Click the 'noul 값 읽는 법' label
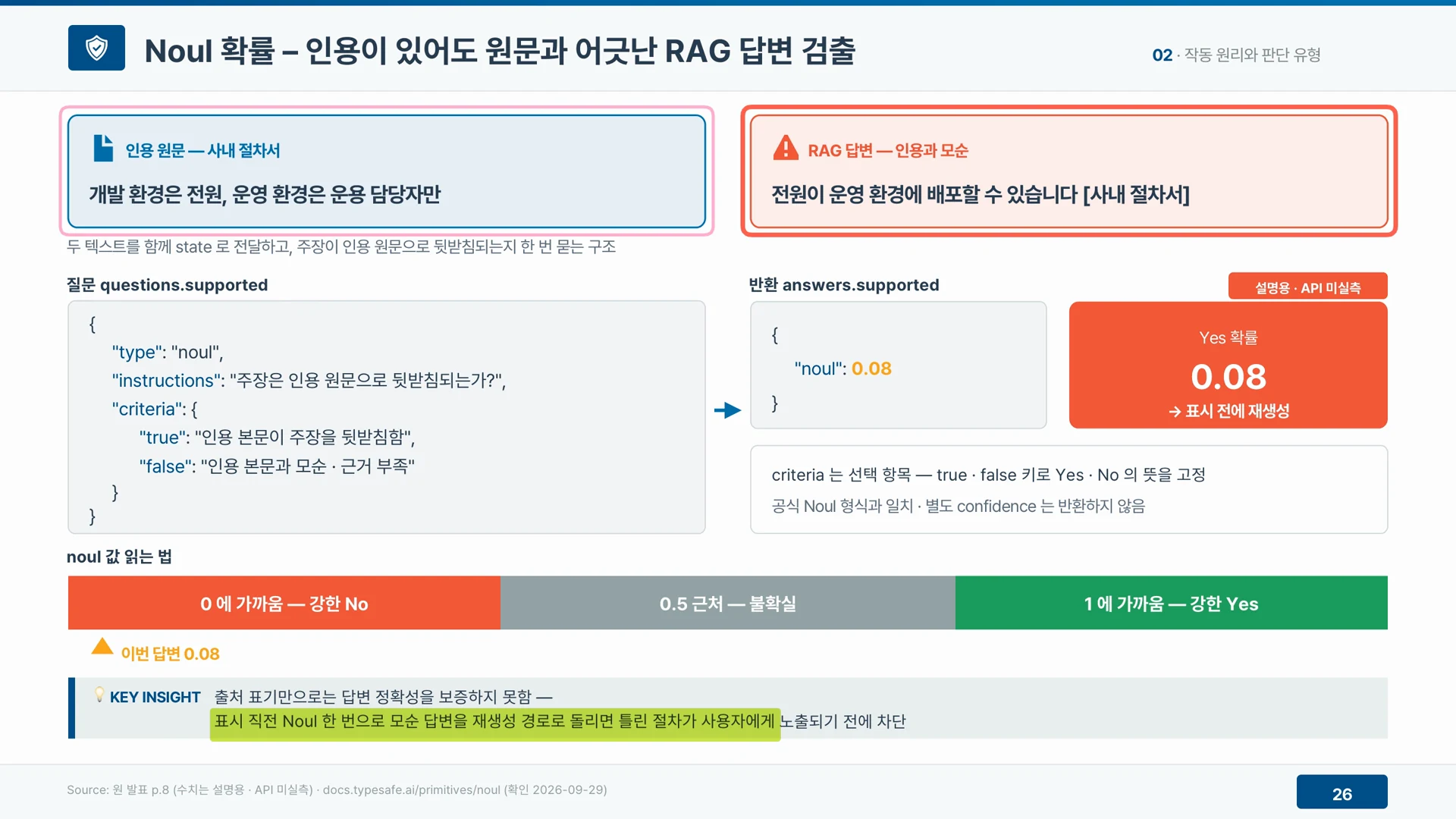 click(119, 557)
